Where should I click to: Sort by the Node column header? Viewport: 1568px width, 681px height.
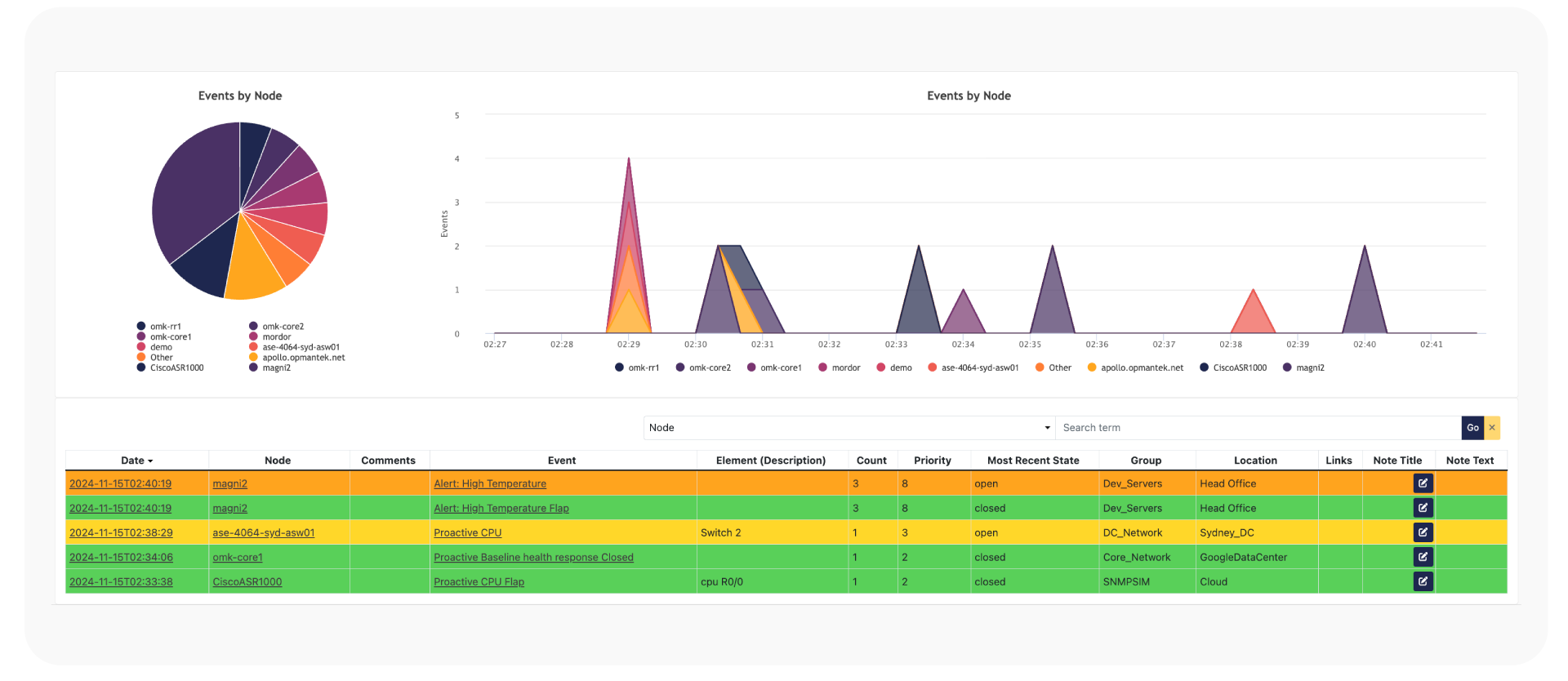(x=278, y=461)
